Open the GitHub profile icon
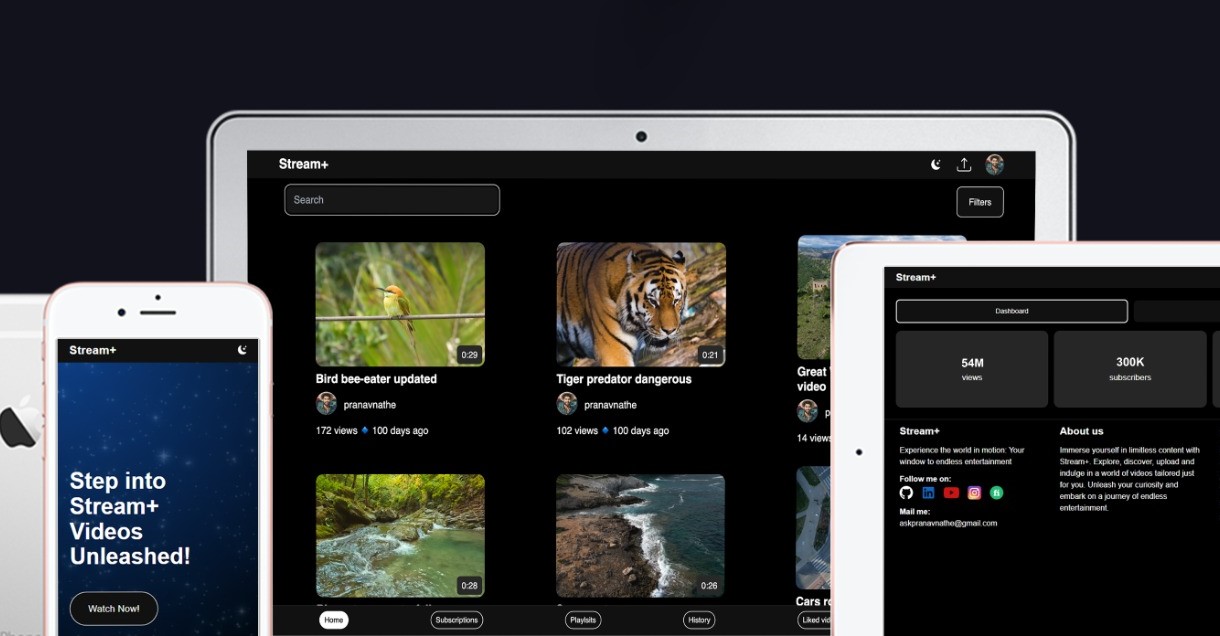Image resolution: width=1220 pixels, height=636 pixels. point(906,493)
